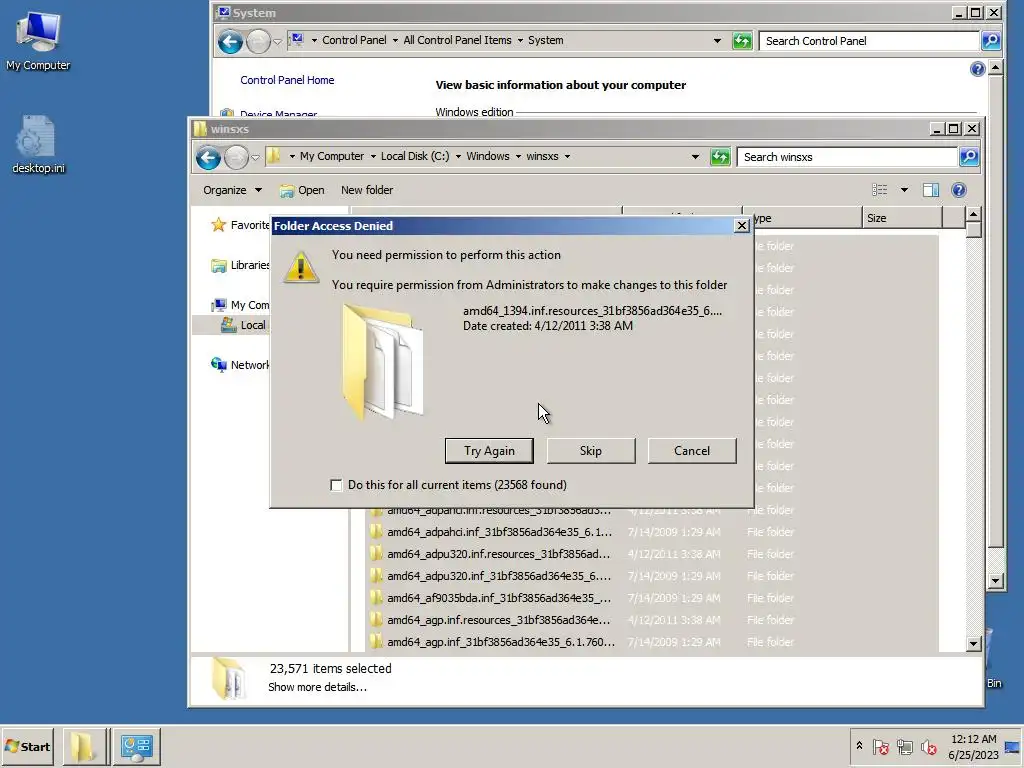Select Libraries in navigation pane
The width and height of the screenshot is (1024, 768).
[x=240, y=265]
